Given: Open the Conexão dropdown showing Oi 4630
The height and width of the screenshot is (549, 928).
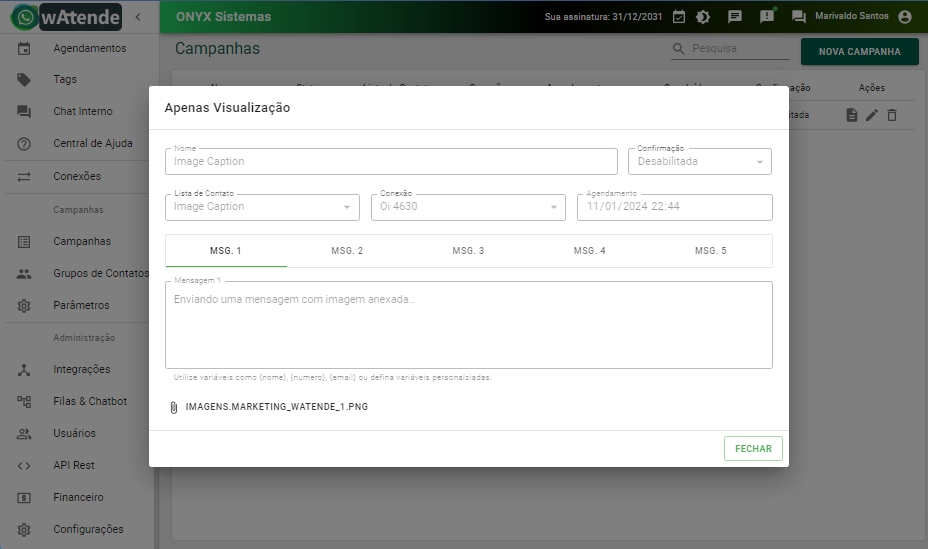Looking at the screenshot, I should point(468,207).
